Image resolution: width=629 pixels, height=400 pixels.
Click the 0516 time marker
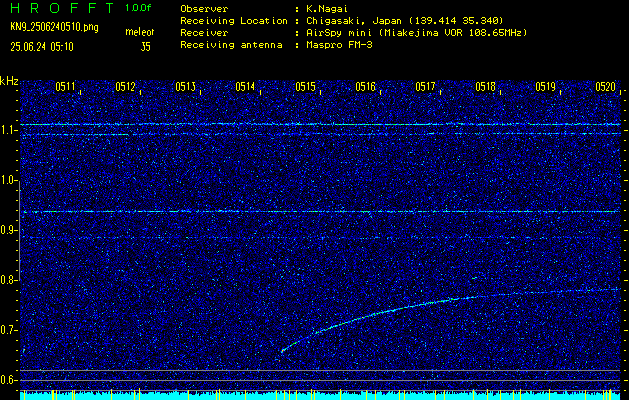point(365,86)
